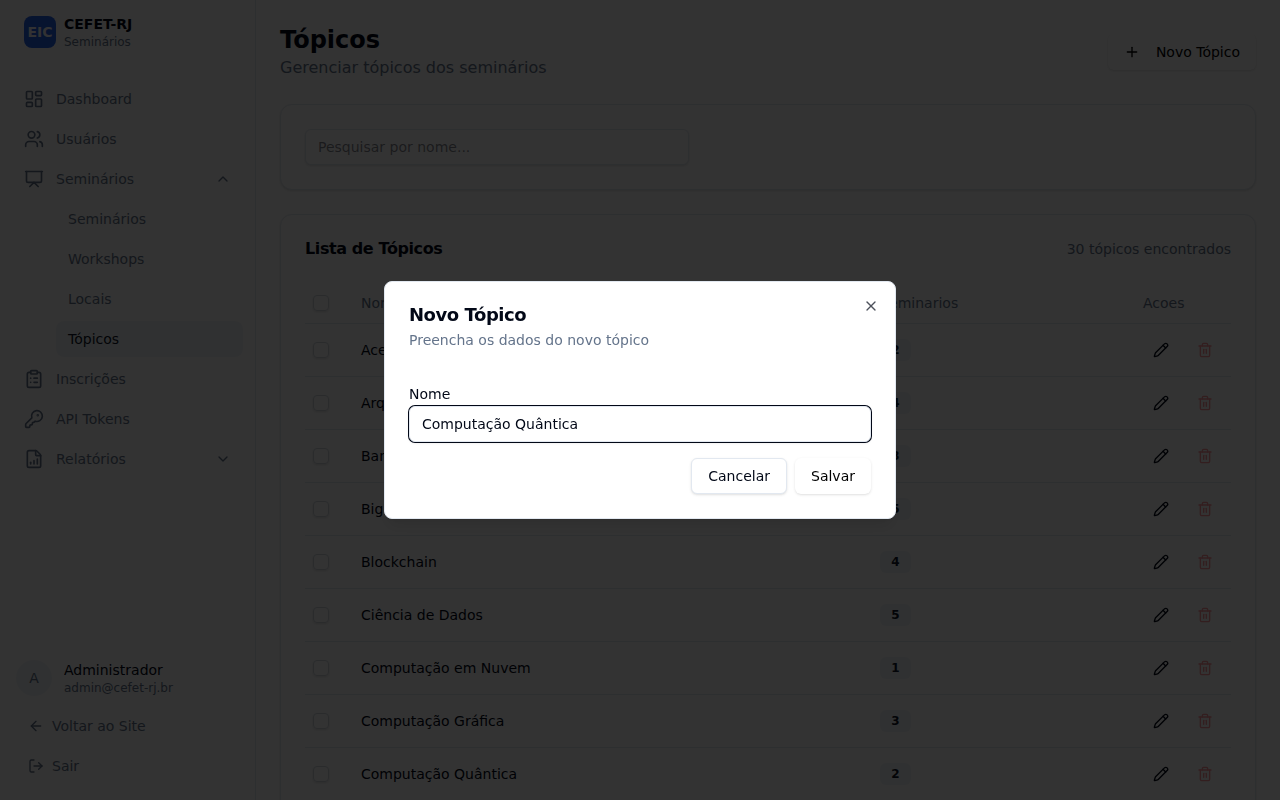The width and height of the screenshot is (1280, 800).
Task: Go to Locais in the sidebar
Action: [90, 299]
